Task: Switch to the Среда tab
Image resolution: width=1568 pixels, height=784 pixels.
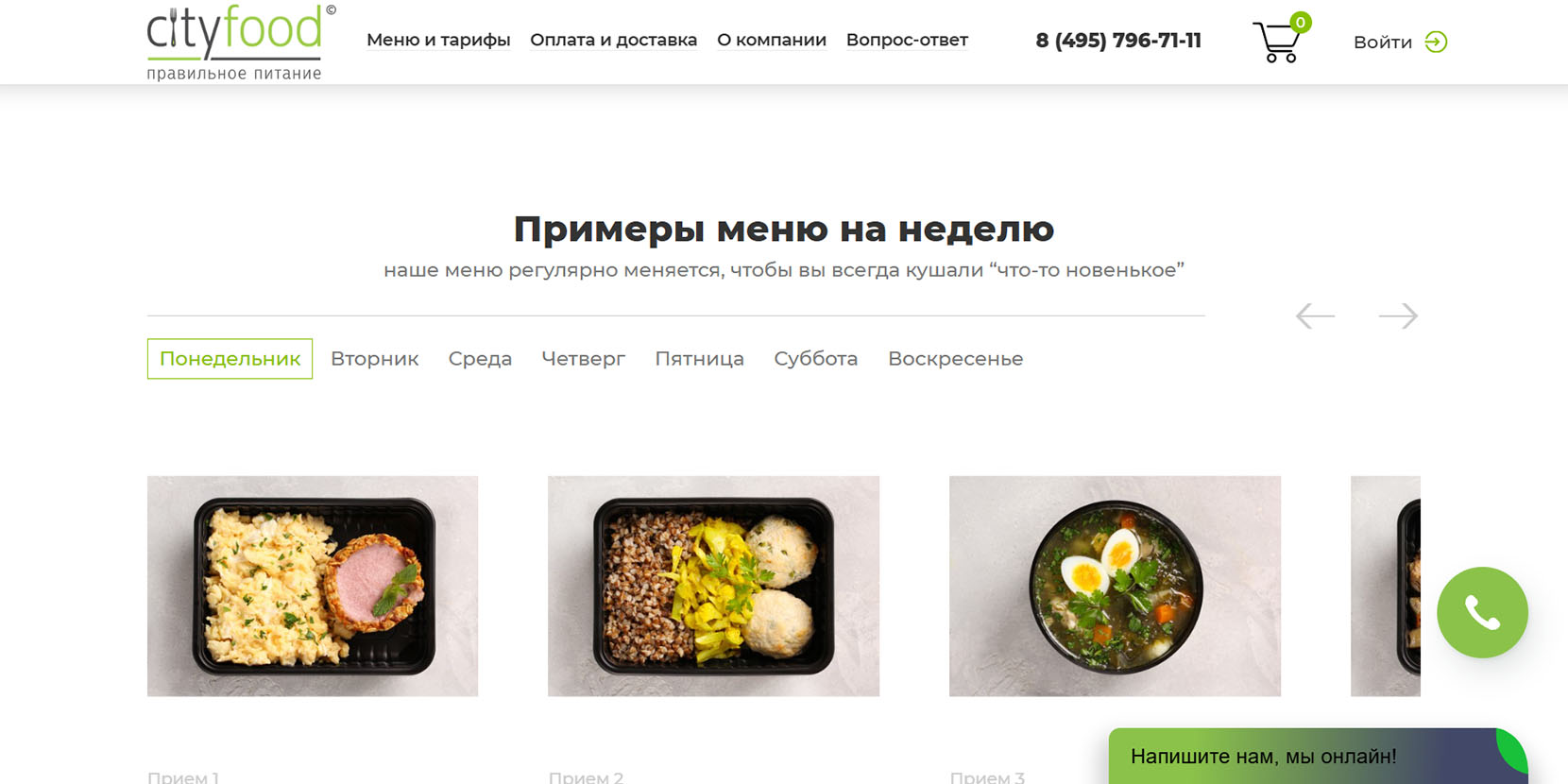Action: tap(480, 359)
